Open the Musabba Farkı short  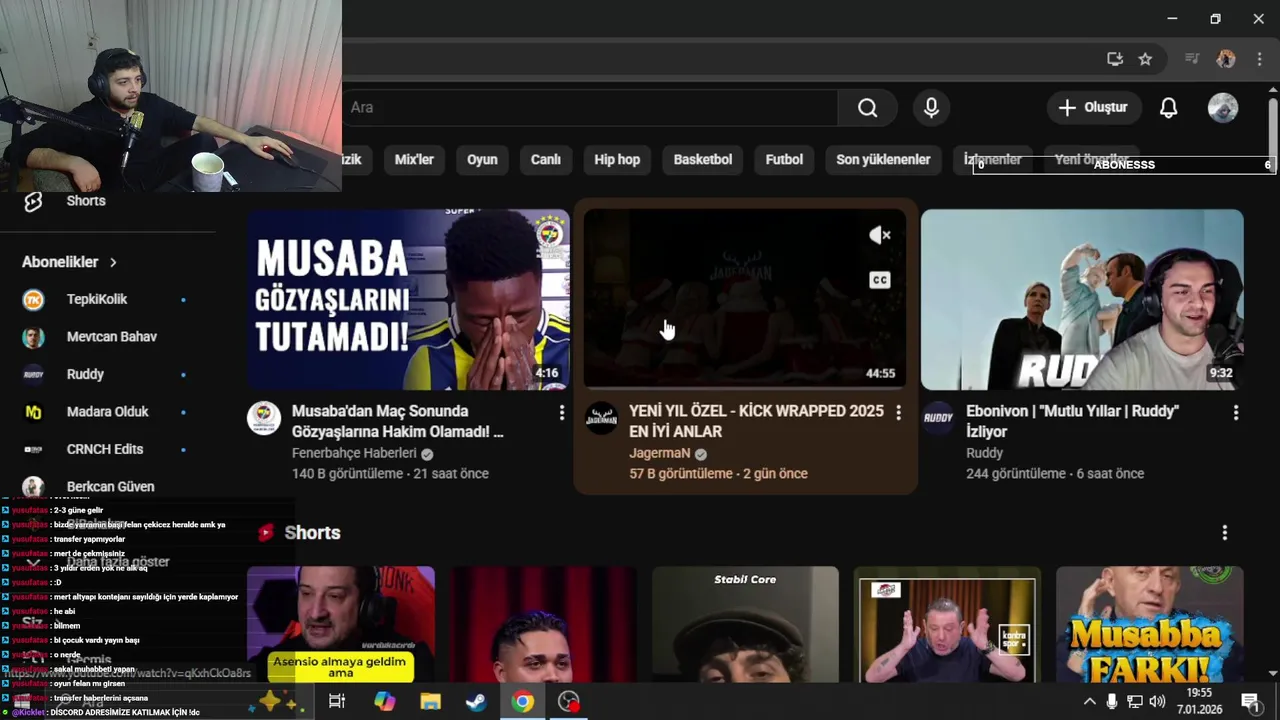1150,625
